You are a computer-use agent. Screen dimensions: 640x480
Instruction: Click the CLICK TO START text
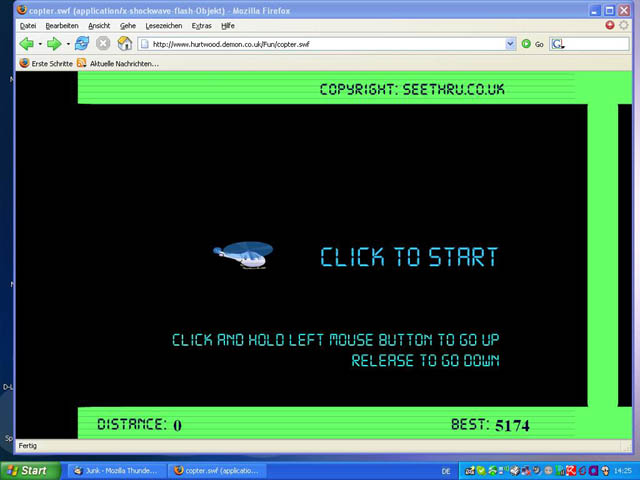tap(409, 257)
